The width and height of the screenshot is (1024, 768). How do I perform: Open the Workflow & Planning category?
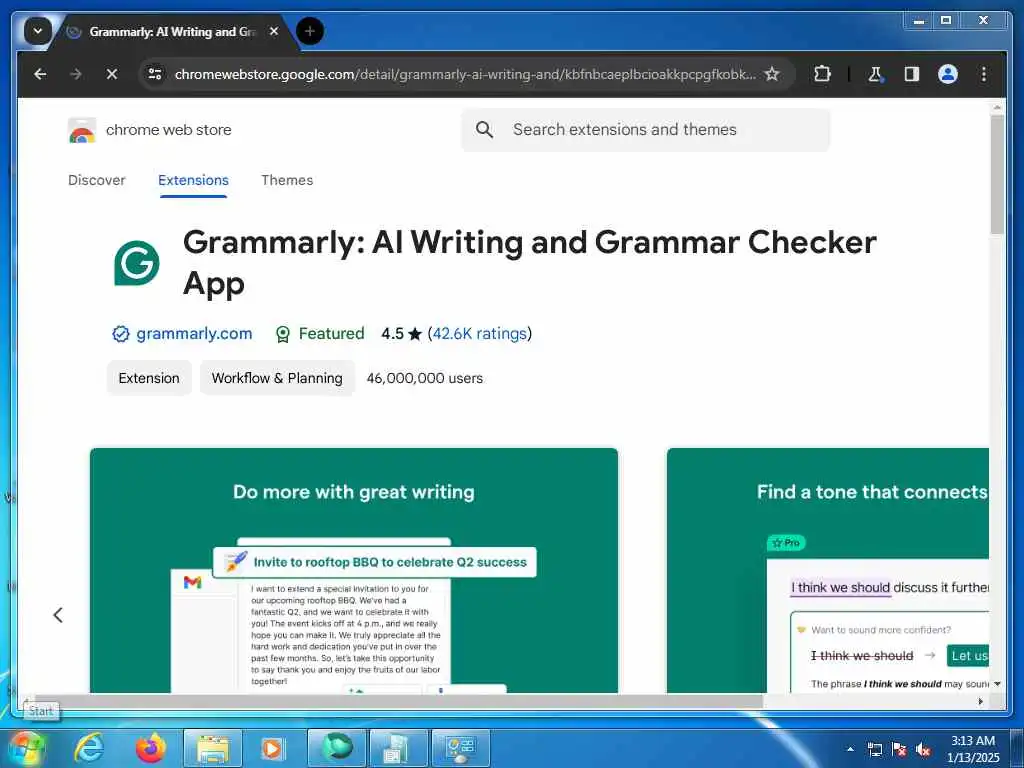coord(277,378)
